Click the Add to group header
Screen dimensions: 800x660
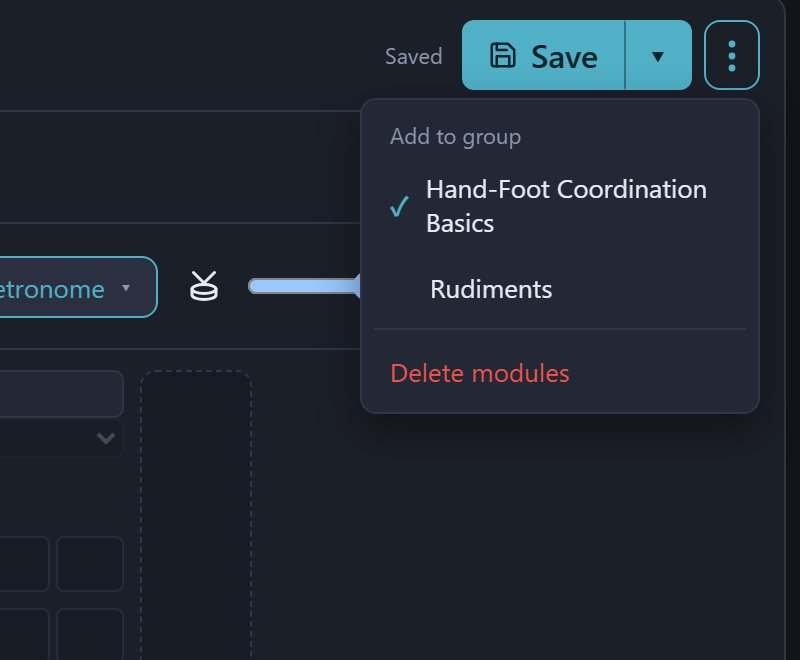(455, 137)
